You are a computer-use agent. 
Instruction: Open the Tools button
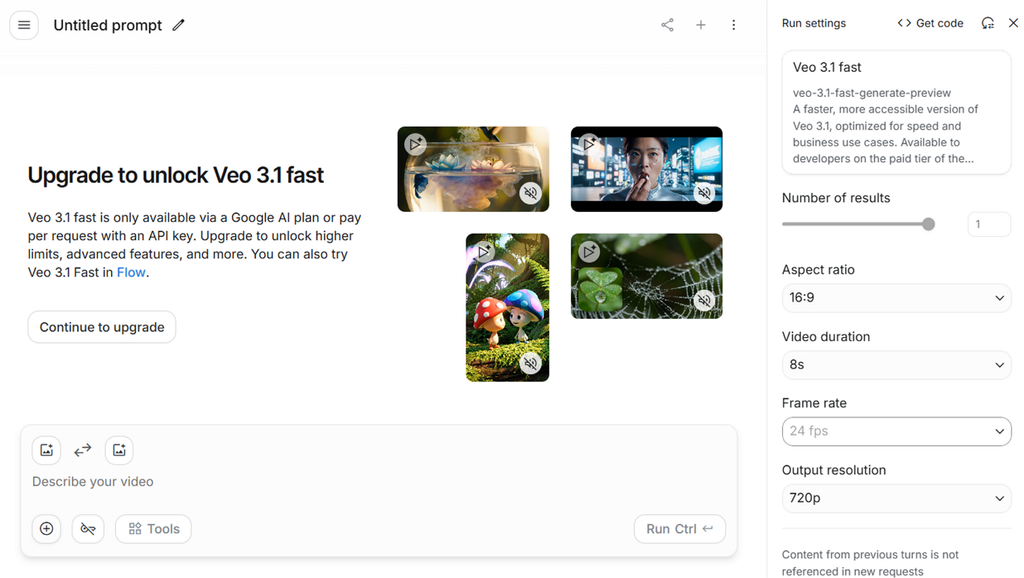(x=153, y=529)
